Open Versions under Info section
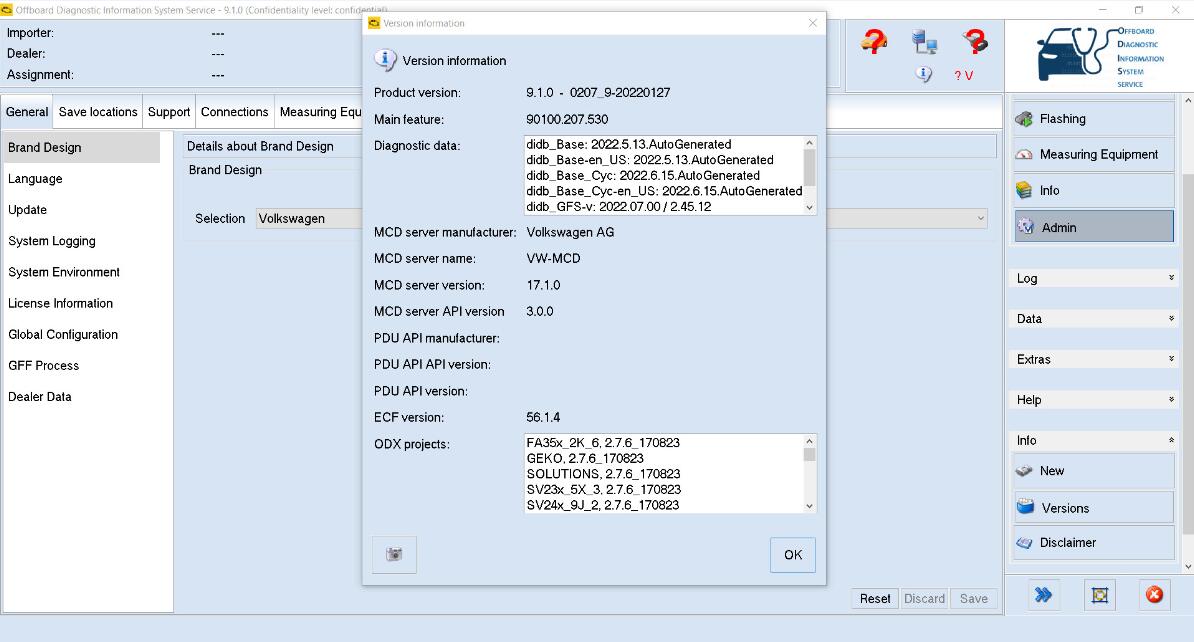1194x642 pixels. (1093, 508)
